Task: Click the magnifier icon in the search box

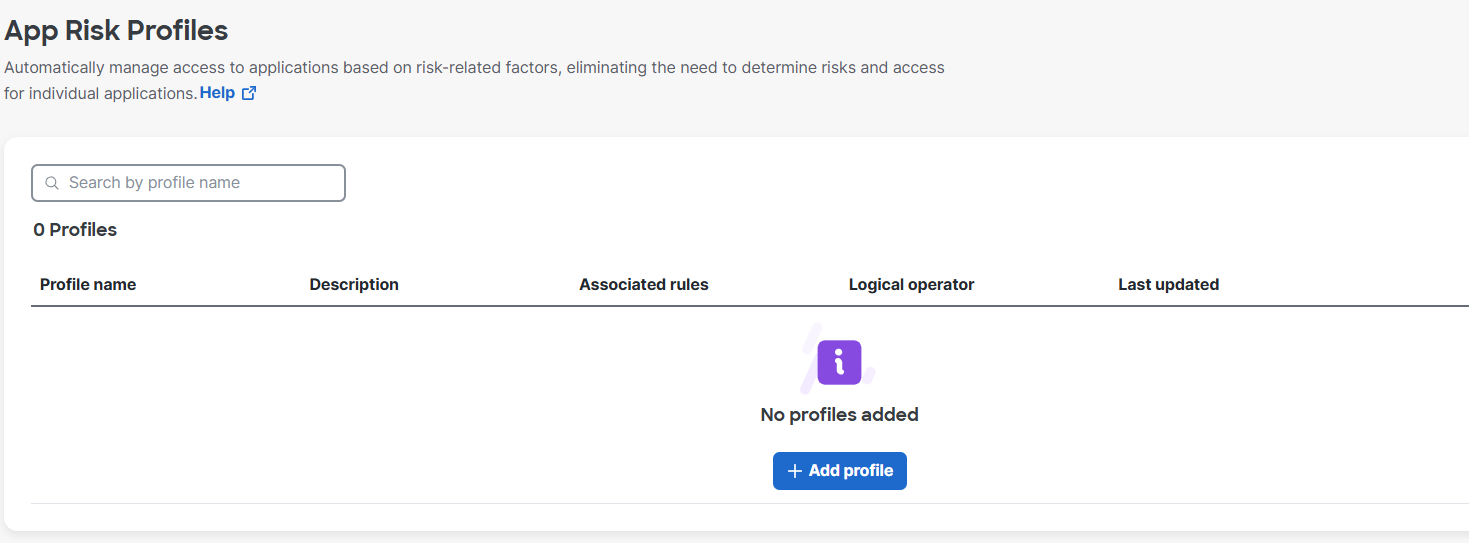Action: tap(52, 183)
